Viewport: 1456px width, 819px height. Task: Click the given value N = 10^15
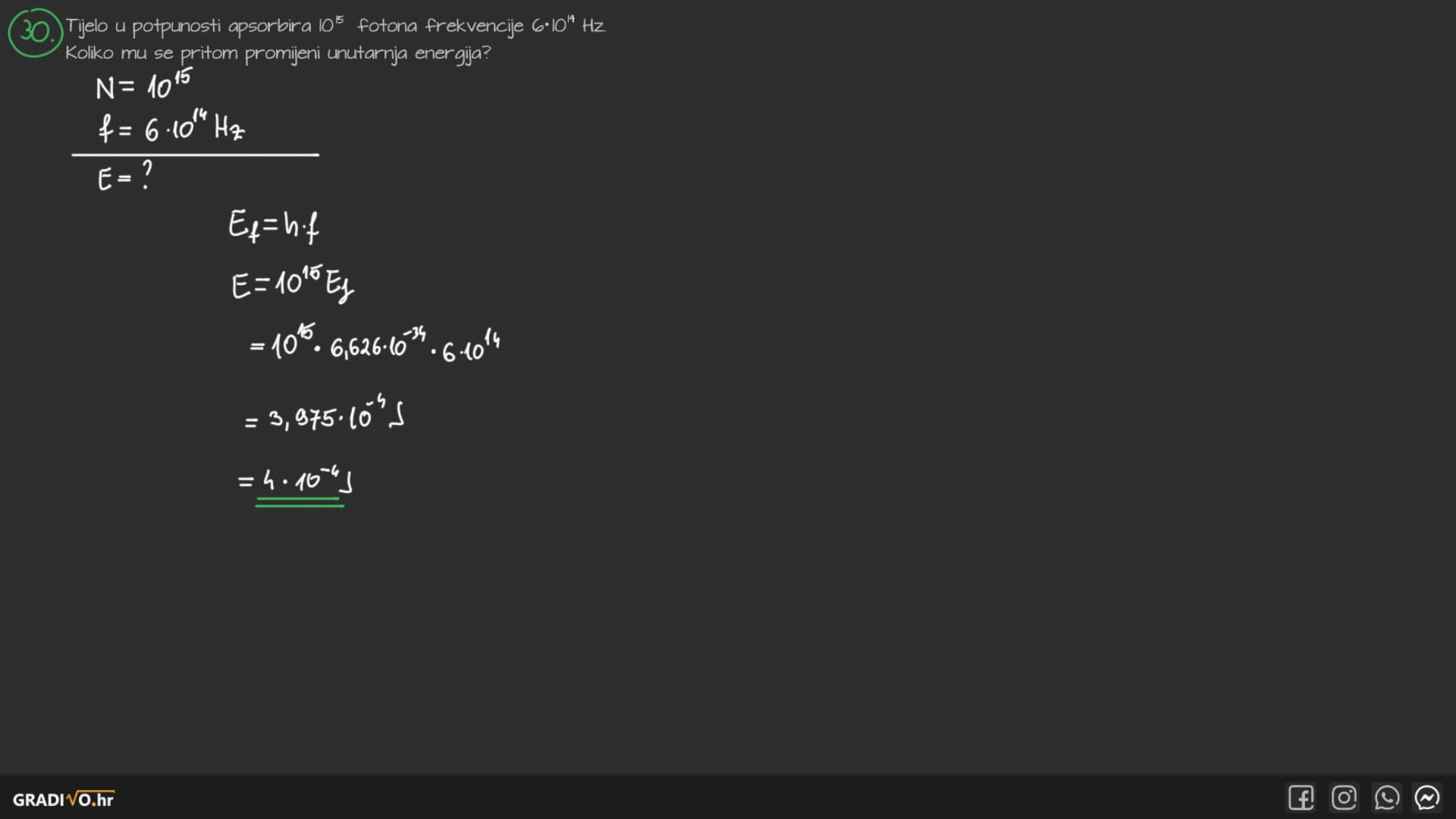point(143,86)
